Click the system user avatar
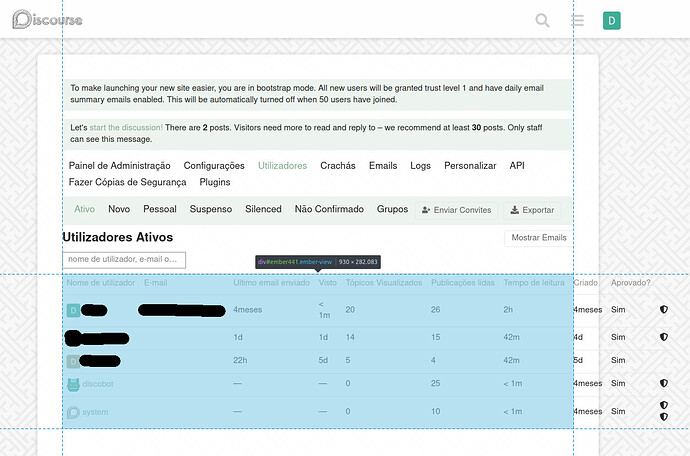The image size is (690, 456). (73, 412)
